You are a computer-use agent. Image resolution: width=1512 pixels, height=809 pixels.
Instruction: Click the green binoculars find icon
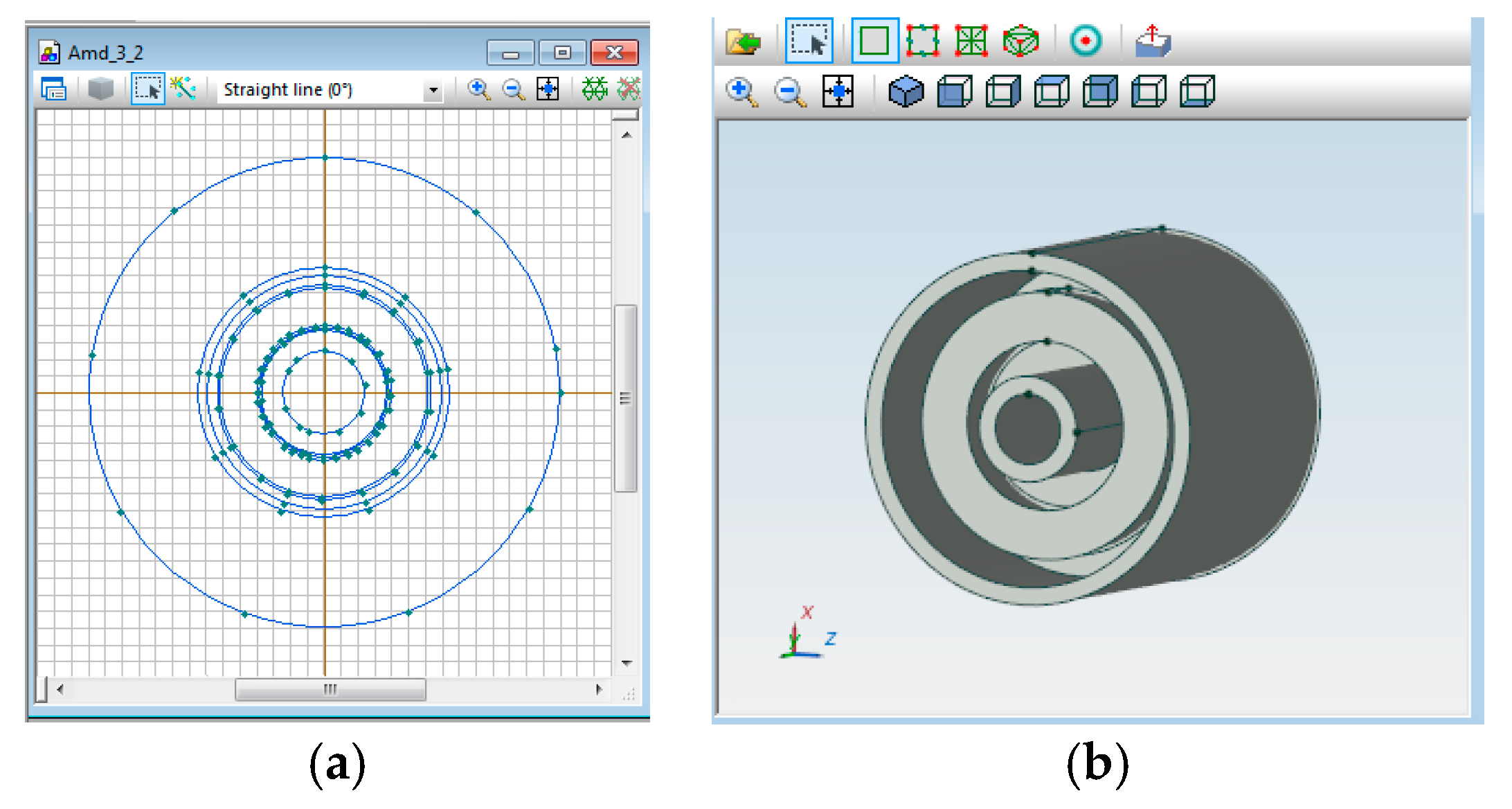coord(594,89)
